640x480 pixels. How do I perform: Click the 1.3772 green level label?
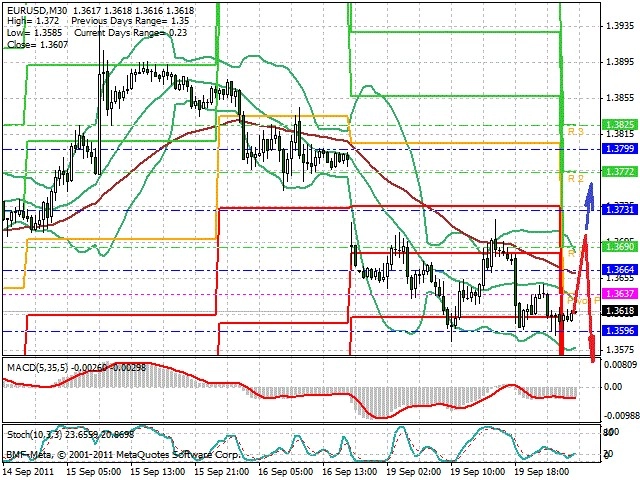click(x=620, y=171)
